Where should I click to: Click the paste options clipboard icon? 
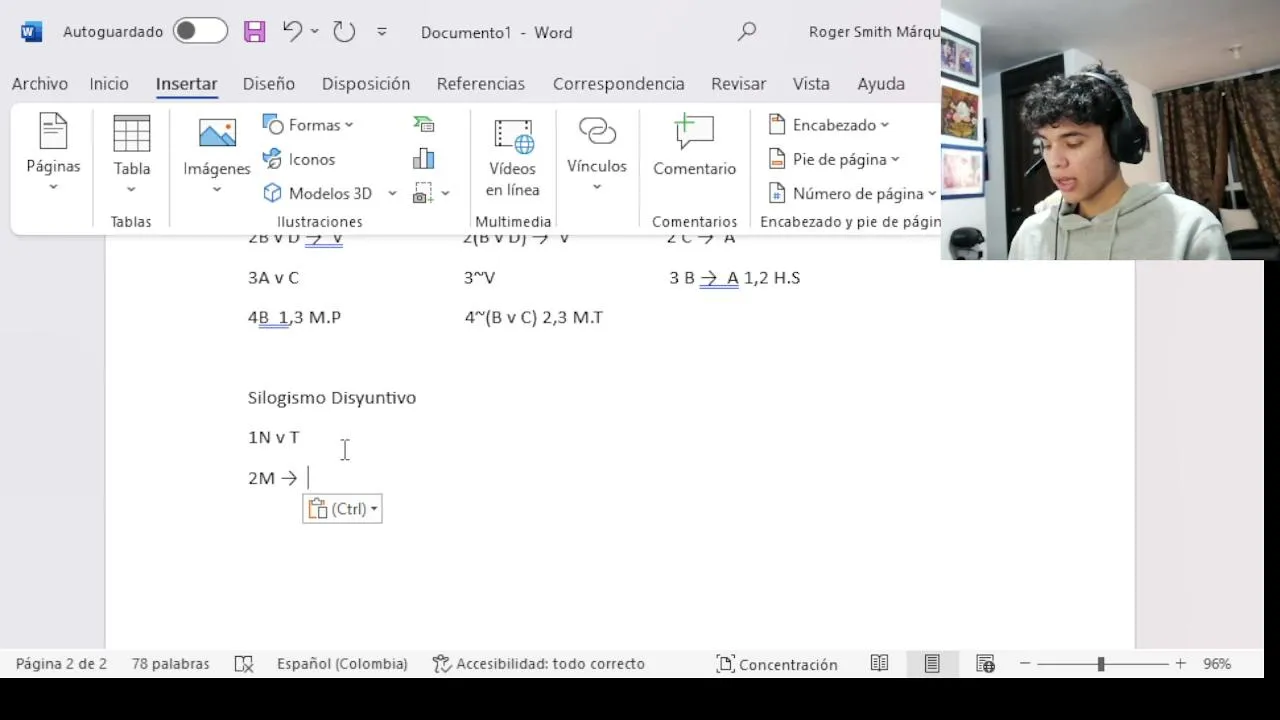pyautogui.click(x=318, y=509)
